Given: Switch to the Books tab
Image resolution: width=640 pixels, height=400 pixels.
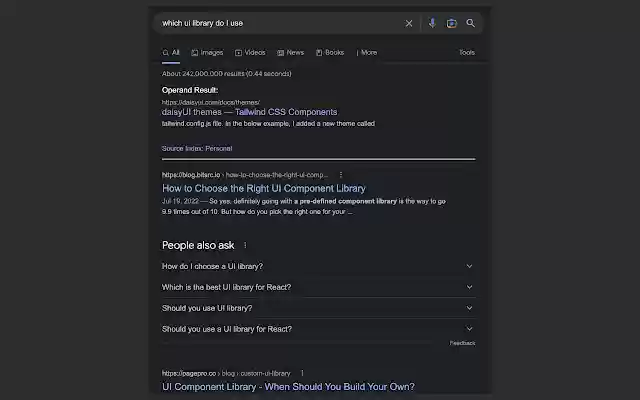Looking at the screenshot, I should pos(330,53).
